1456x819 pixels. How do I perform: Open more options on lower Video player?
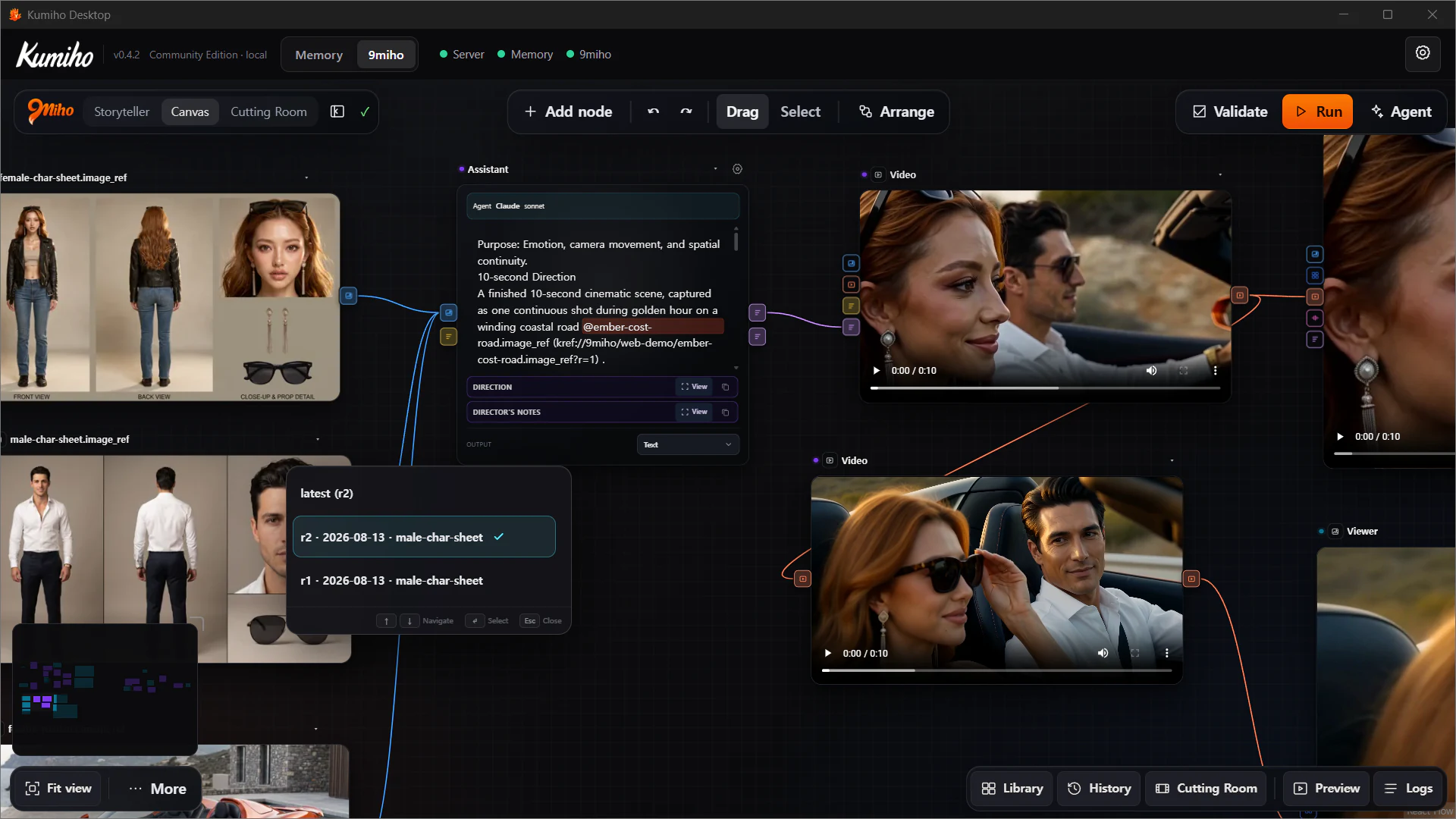pyautogui.click(x=1166, y=653)
